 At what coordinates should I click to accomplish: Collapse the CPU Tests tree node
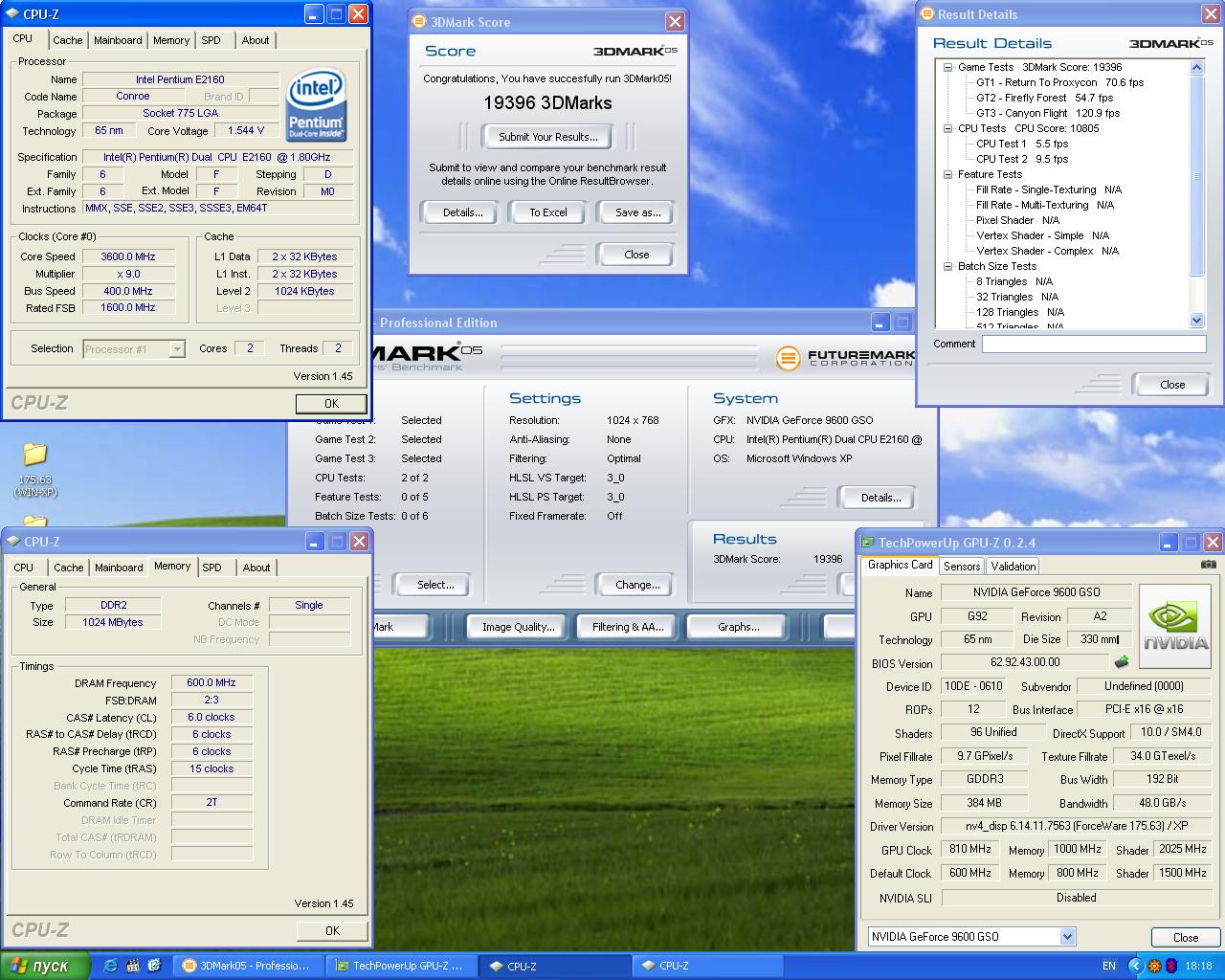click(x=948, y=128)
